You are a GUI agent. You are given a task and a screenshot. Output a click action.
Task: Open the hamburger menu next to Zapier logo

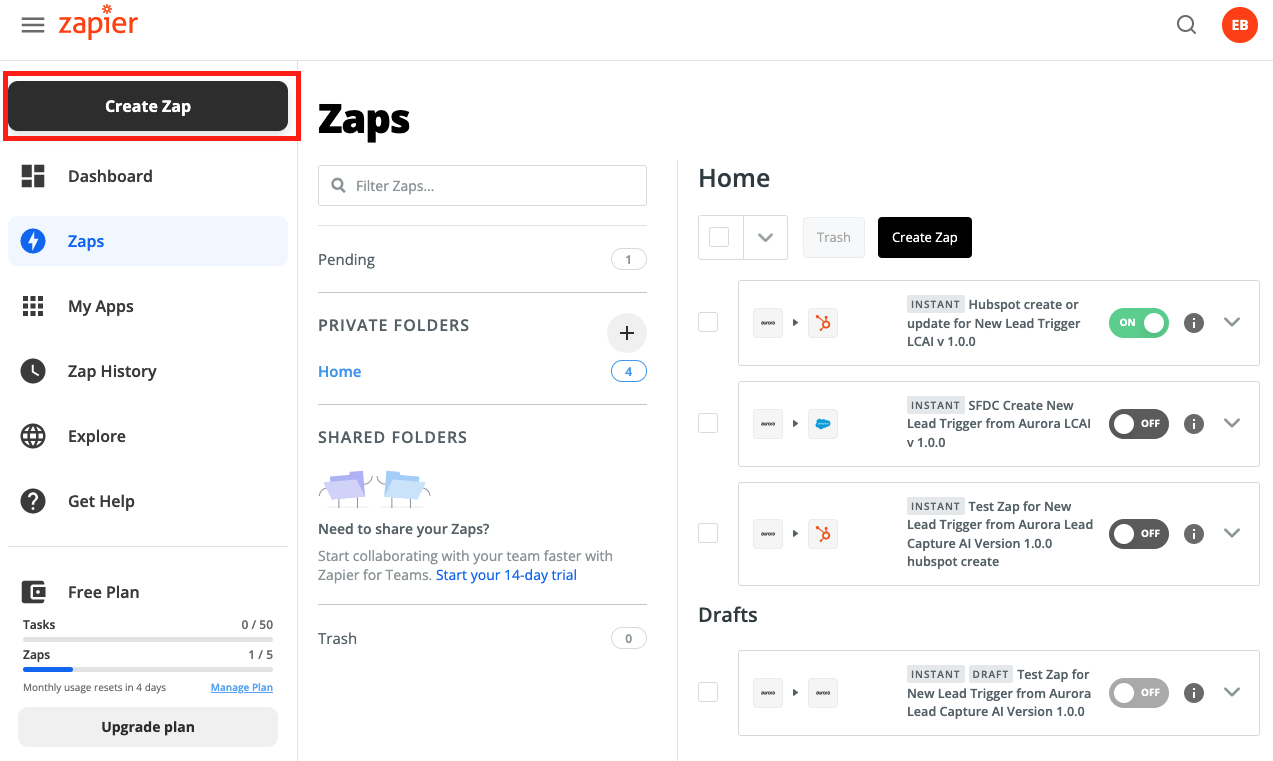(x=33, y=25)
